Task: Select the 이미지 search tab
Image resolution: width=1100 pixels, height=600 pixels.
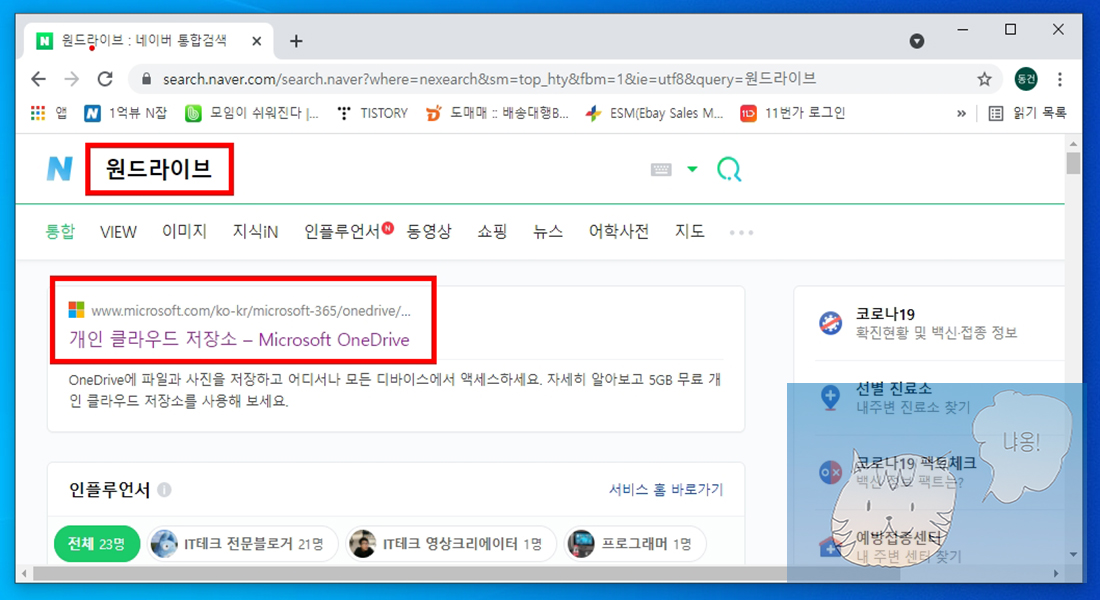Action: click(184, 232)
